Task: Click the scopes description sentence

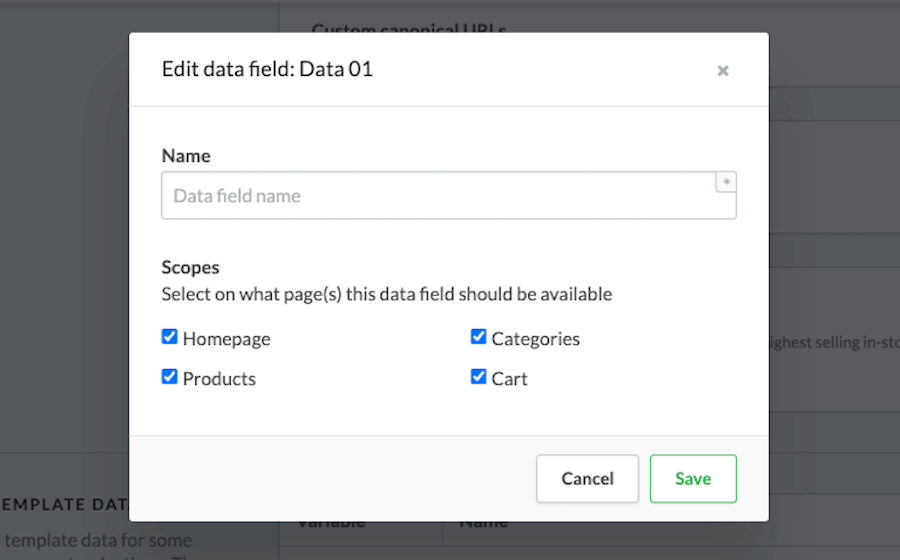Action: point(386,295)
